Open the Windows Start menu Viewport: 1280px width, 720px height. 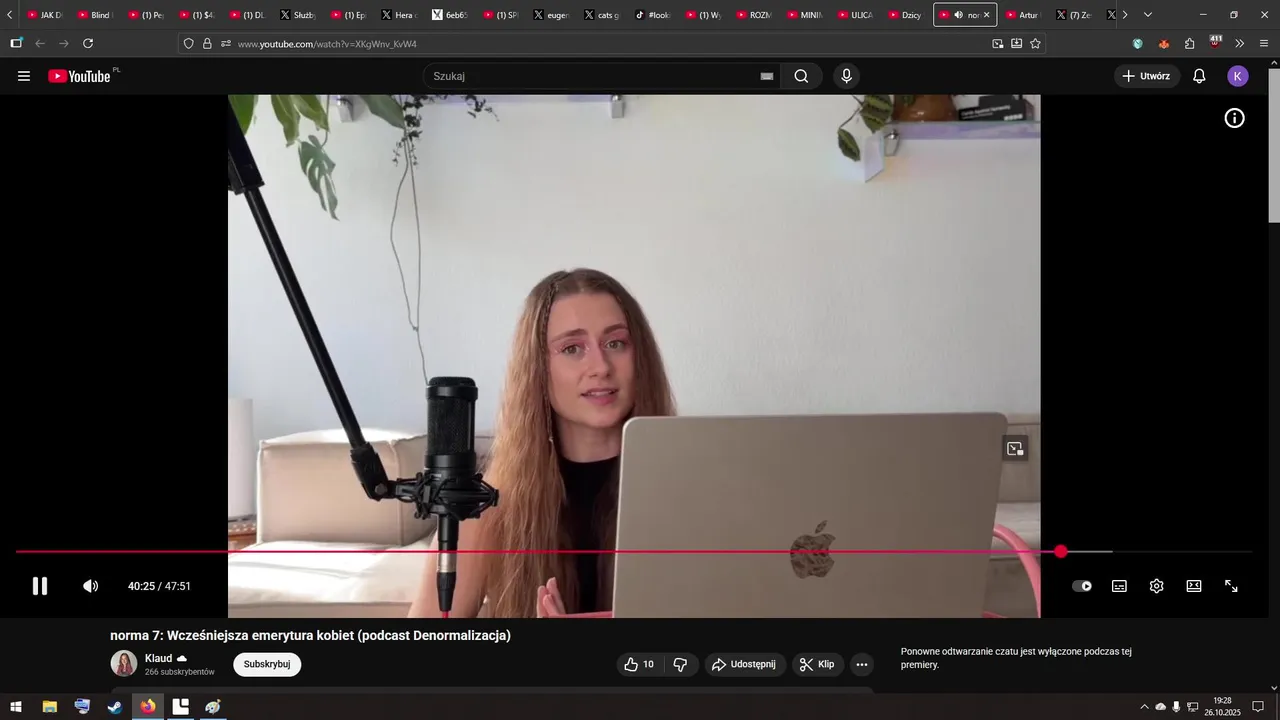16,707
